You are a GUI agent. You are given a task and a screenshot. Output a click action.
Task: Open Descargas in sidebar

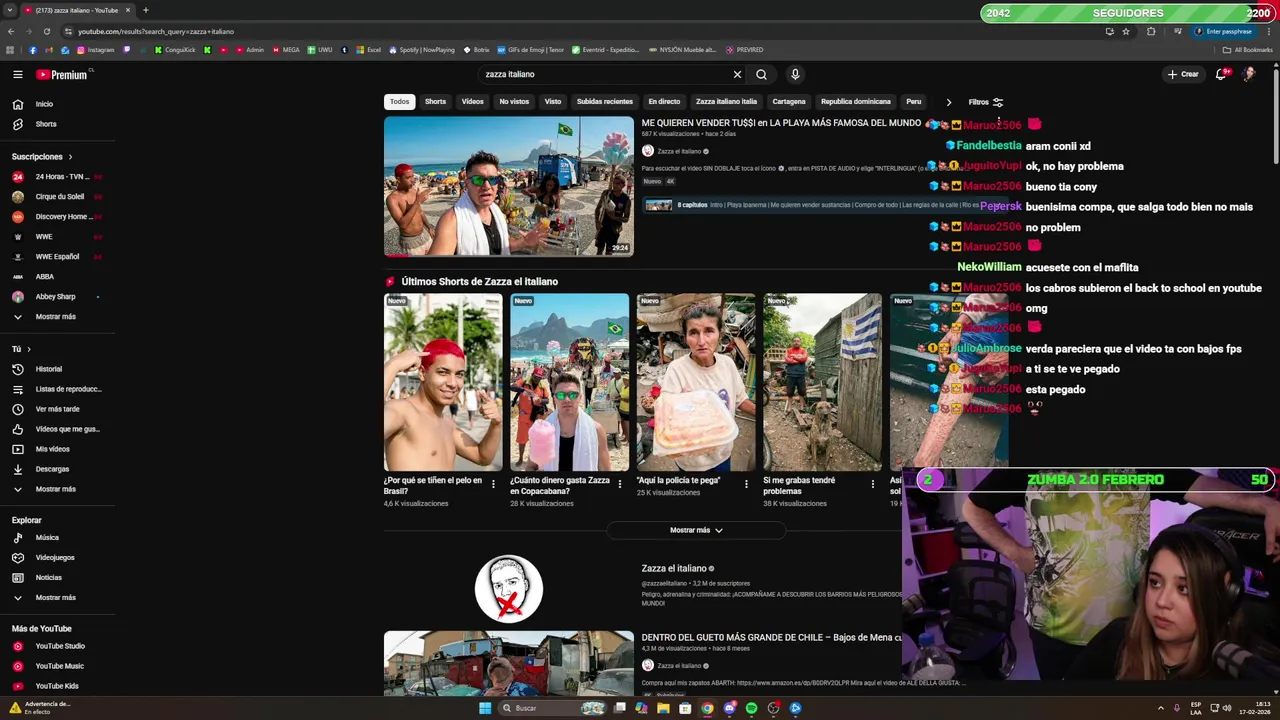pos(58,469)
